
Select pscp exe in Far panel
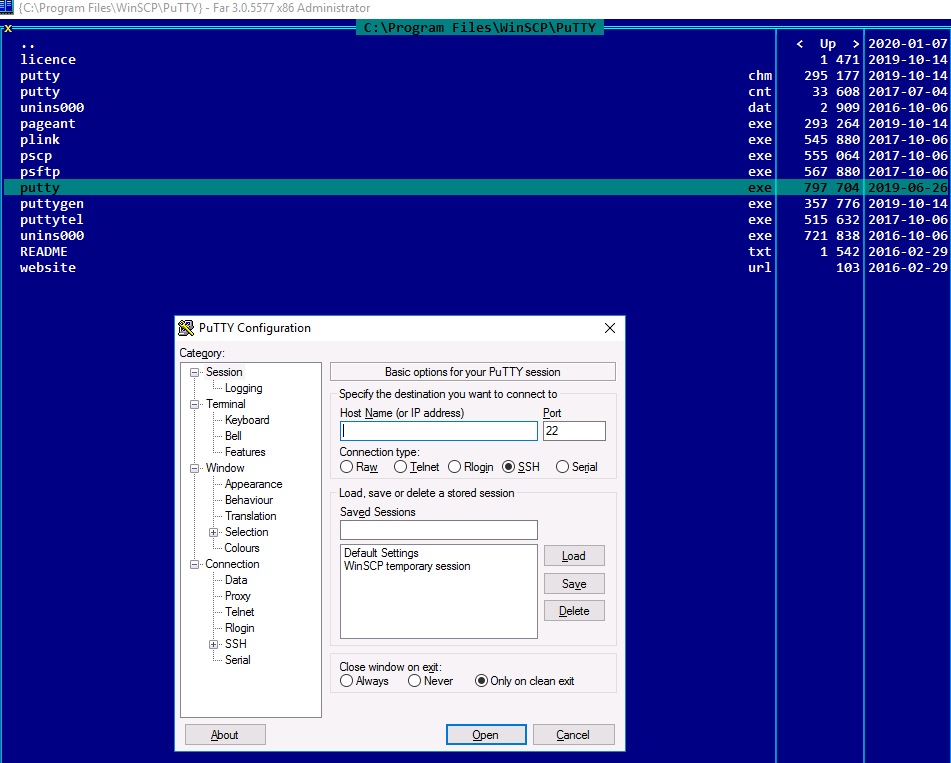(389, 155)
